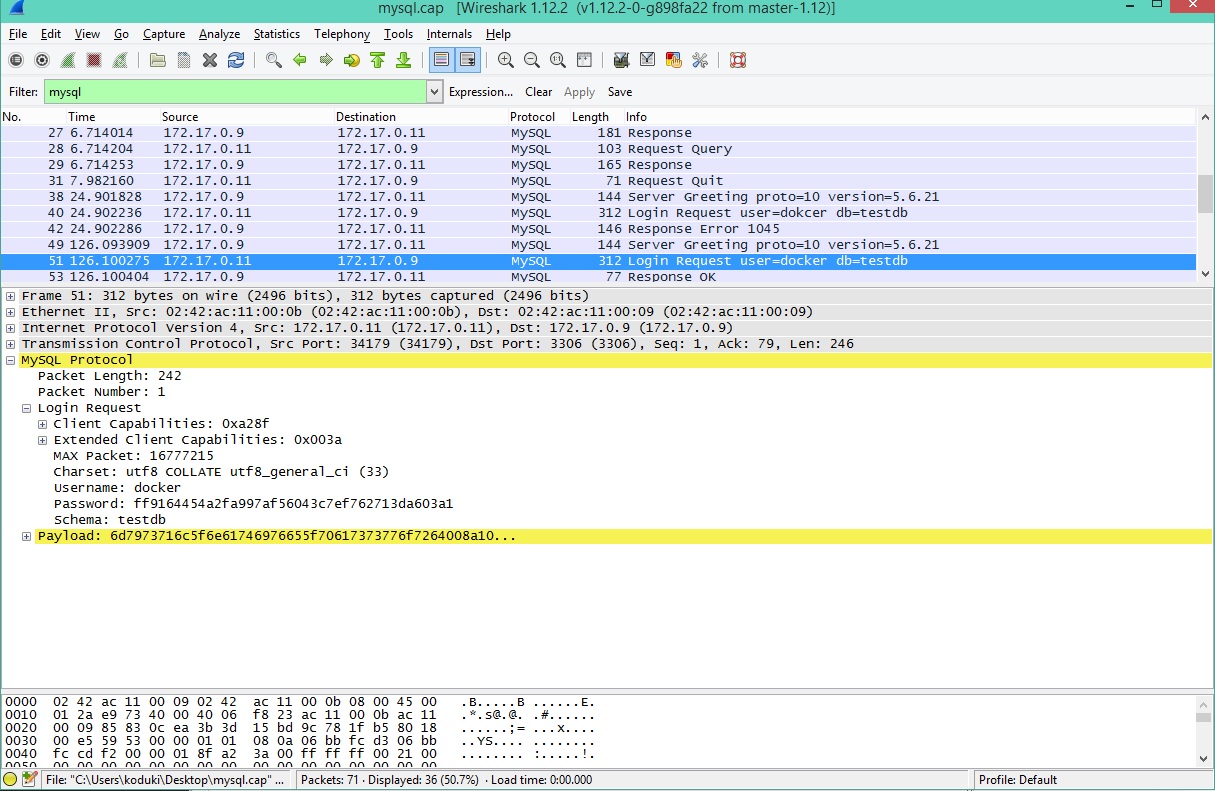Image resolution: width=1215 pixels, height=791 pixels.
Task: Open the Statistics menu
Action: 277,33
